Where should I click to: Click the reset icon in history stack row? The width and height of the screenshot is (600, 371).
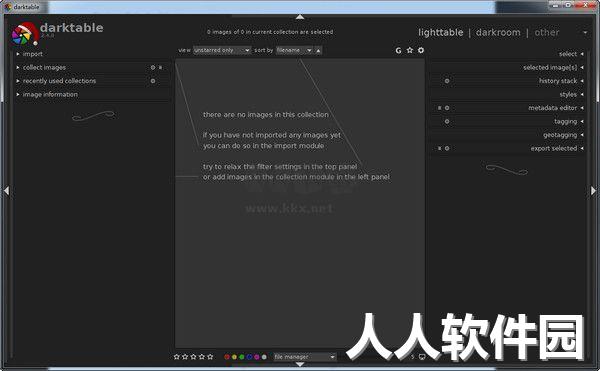pos(447,81)
